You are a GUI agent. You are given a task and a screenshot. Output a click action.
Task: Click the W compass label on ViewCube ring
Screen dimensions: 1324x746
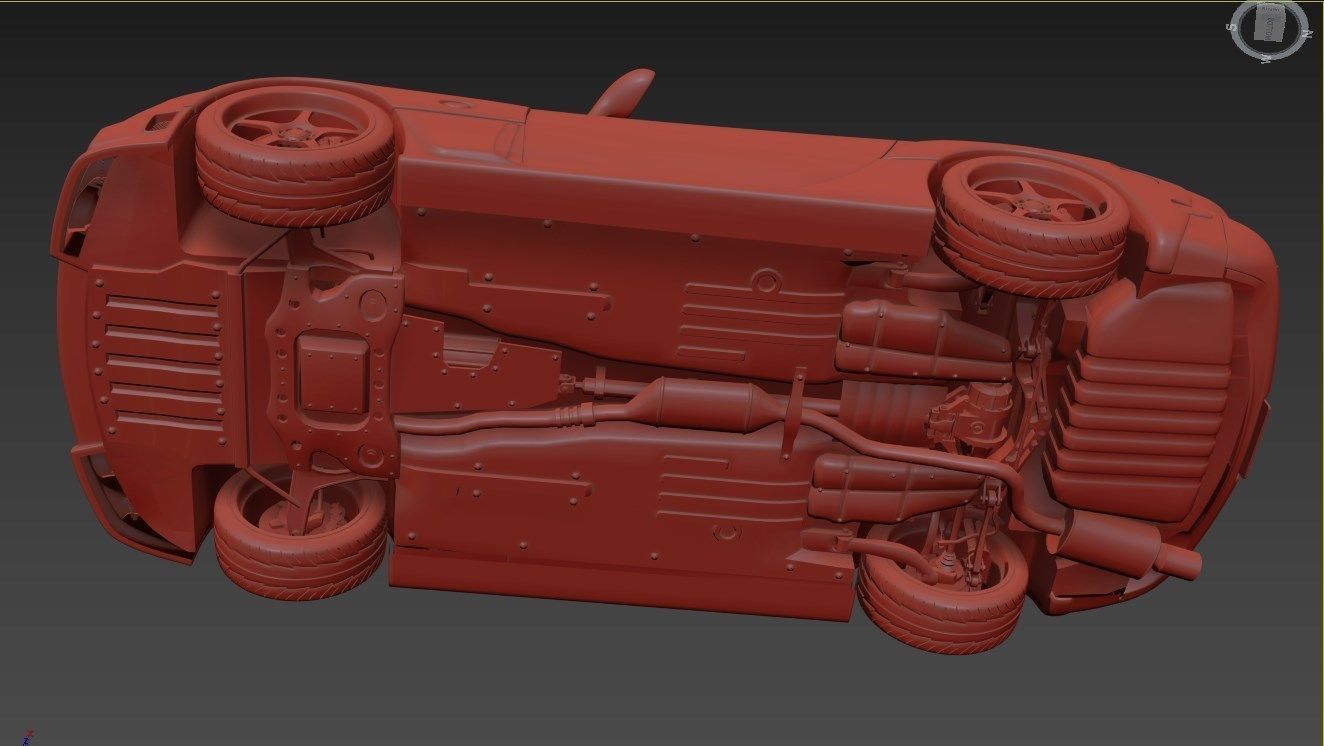point(1266,59)
